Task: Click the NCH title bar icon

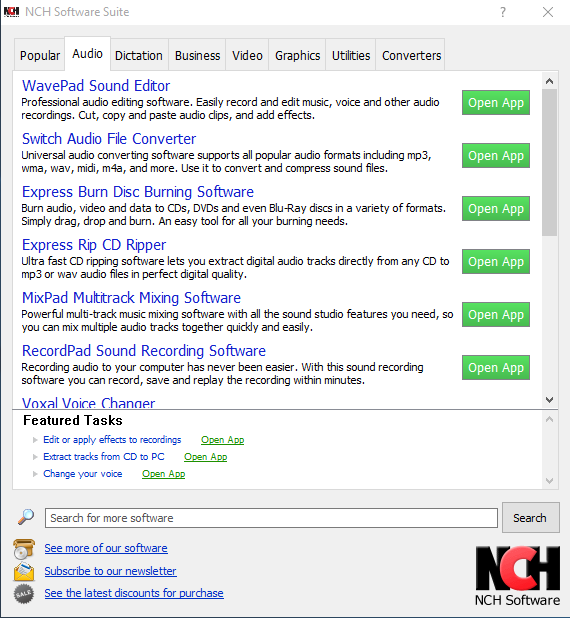Action: coord(11,12)
